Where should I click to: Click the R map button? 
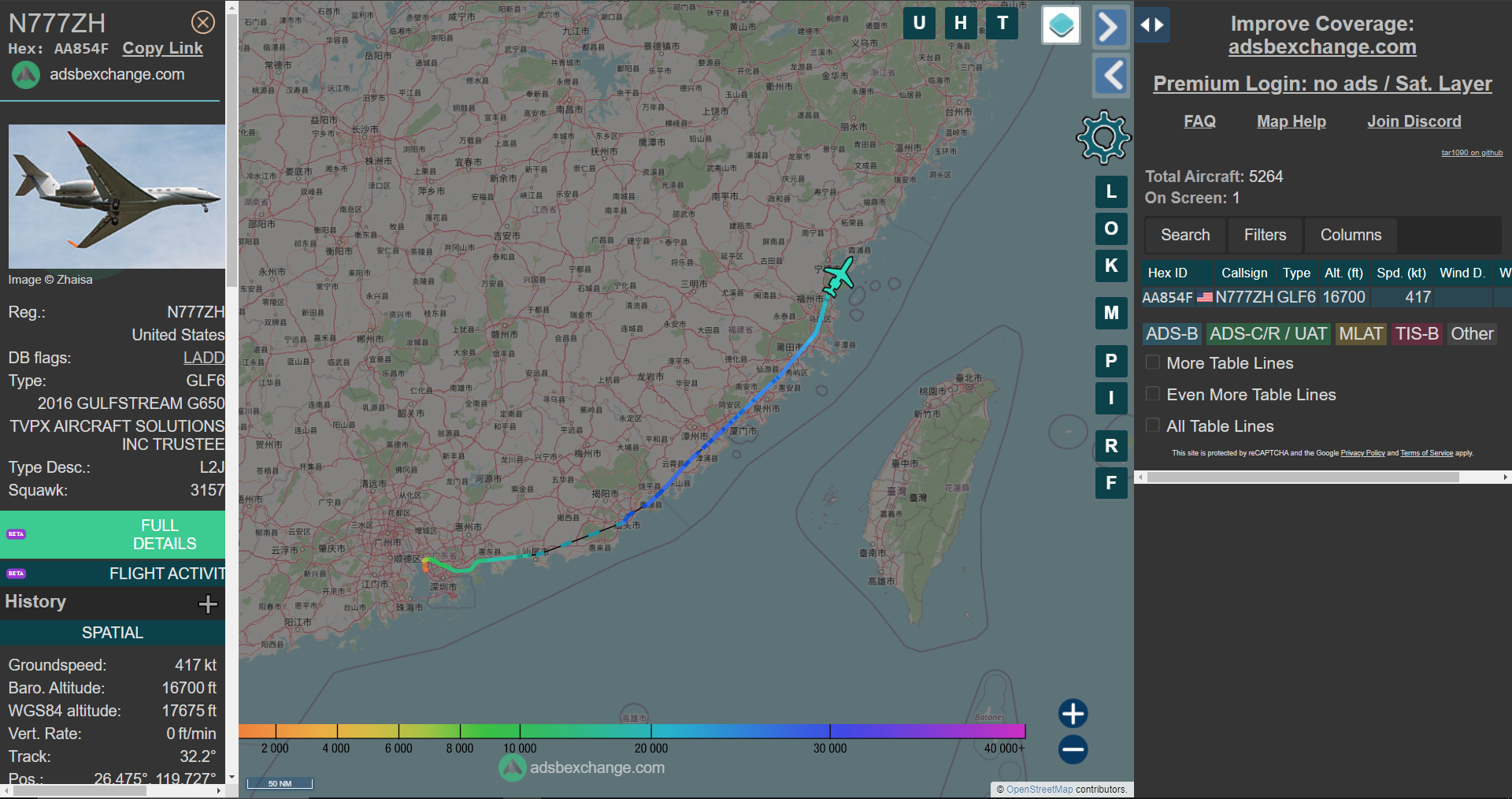pyautogui.click(x=1111, y=446)
